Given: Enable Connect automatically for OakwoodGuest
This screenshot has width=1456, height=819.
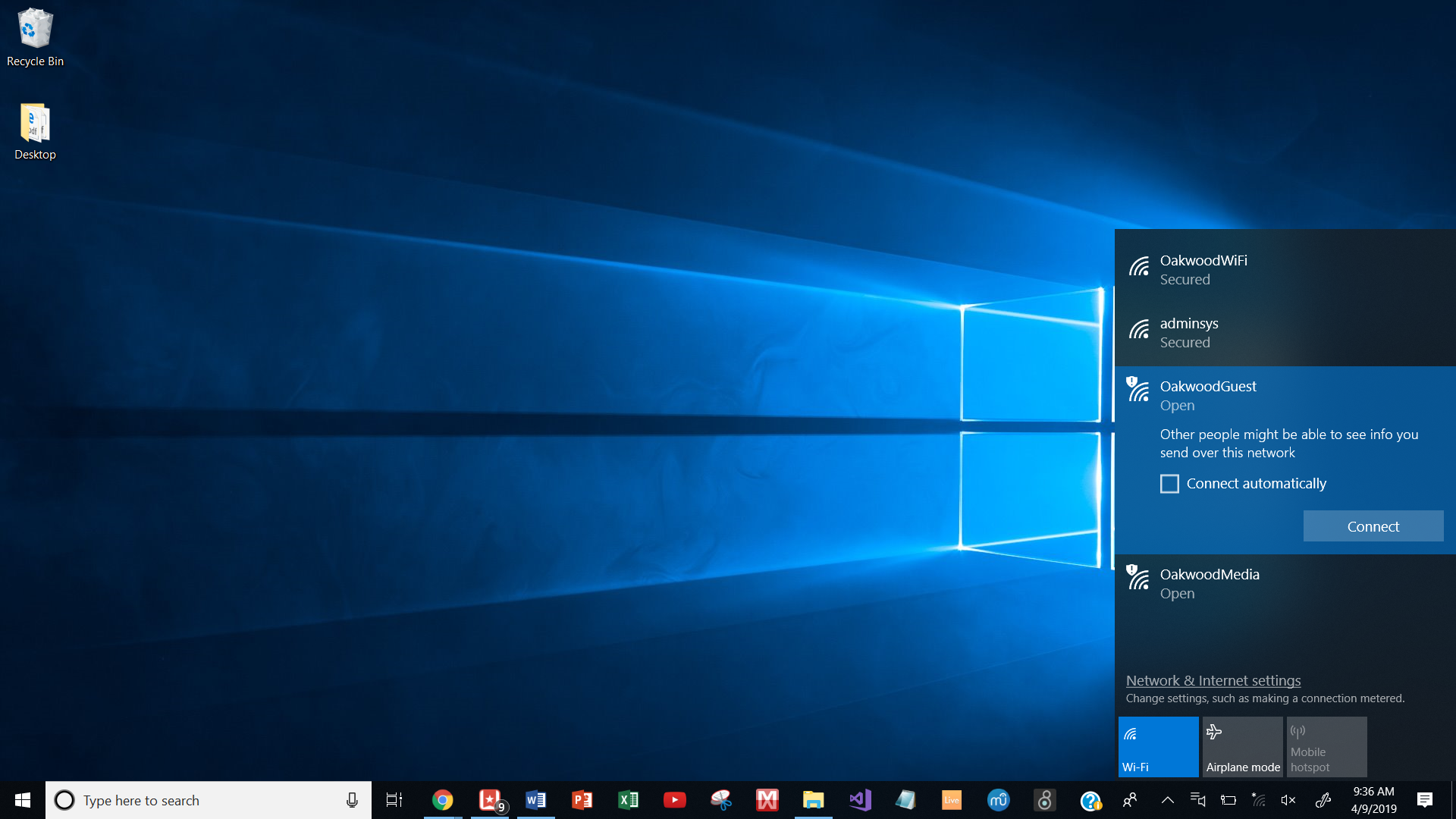Looking at the screenshot, I should point(1169,483).
